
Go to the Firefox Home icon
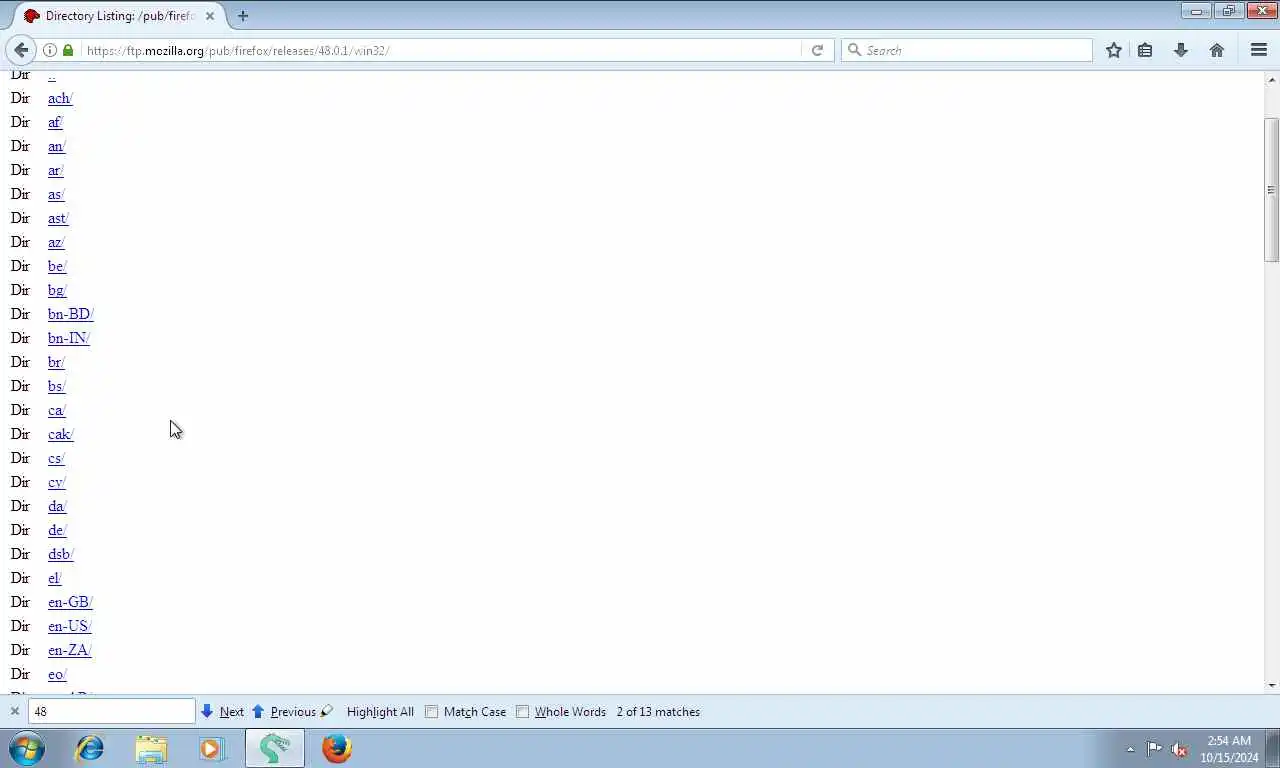tap(1217, 50)
